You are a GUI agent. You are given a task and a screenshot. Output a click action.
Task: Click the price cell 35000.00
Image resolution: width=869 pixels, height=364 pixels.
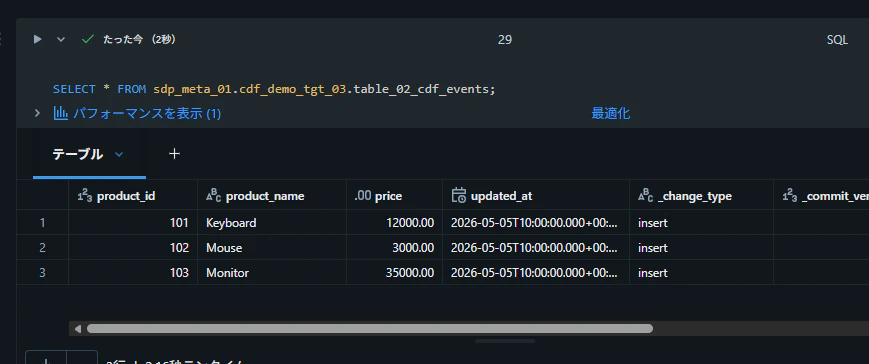395,273
